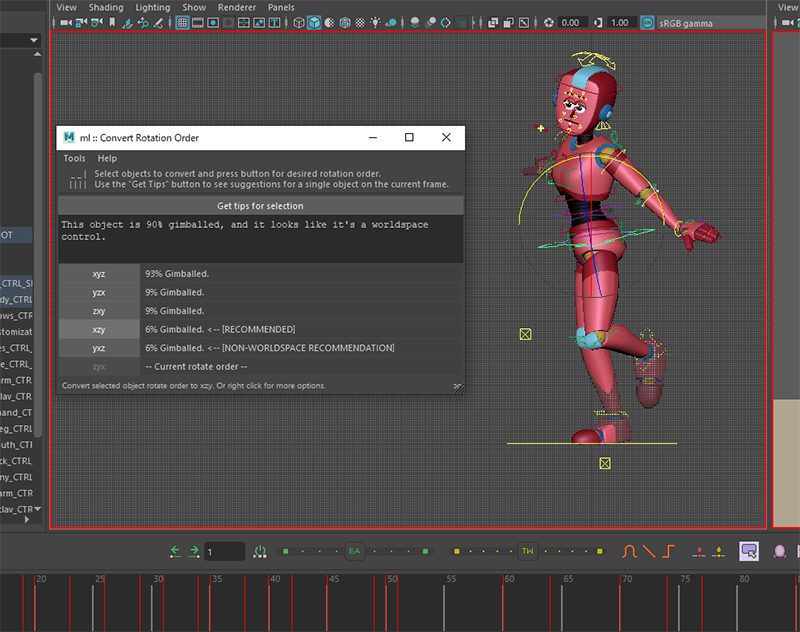Toggle the blue shaded-cube display mode
800x632 pixels.
point(314,23)
